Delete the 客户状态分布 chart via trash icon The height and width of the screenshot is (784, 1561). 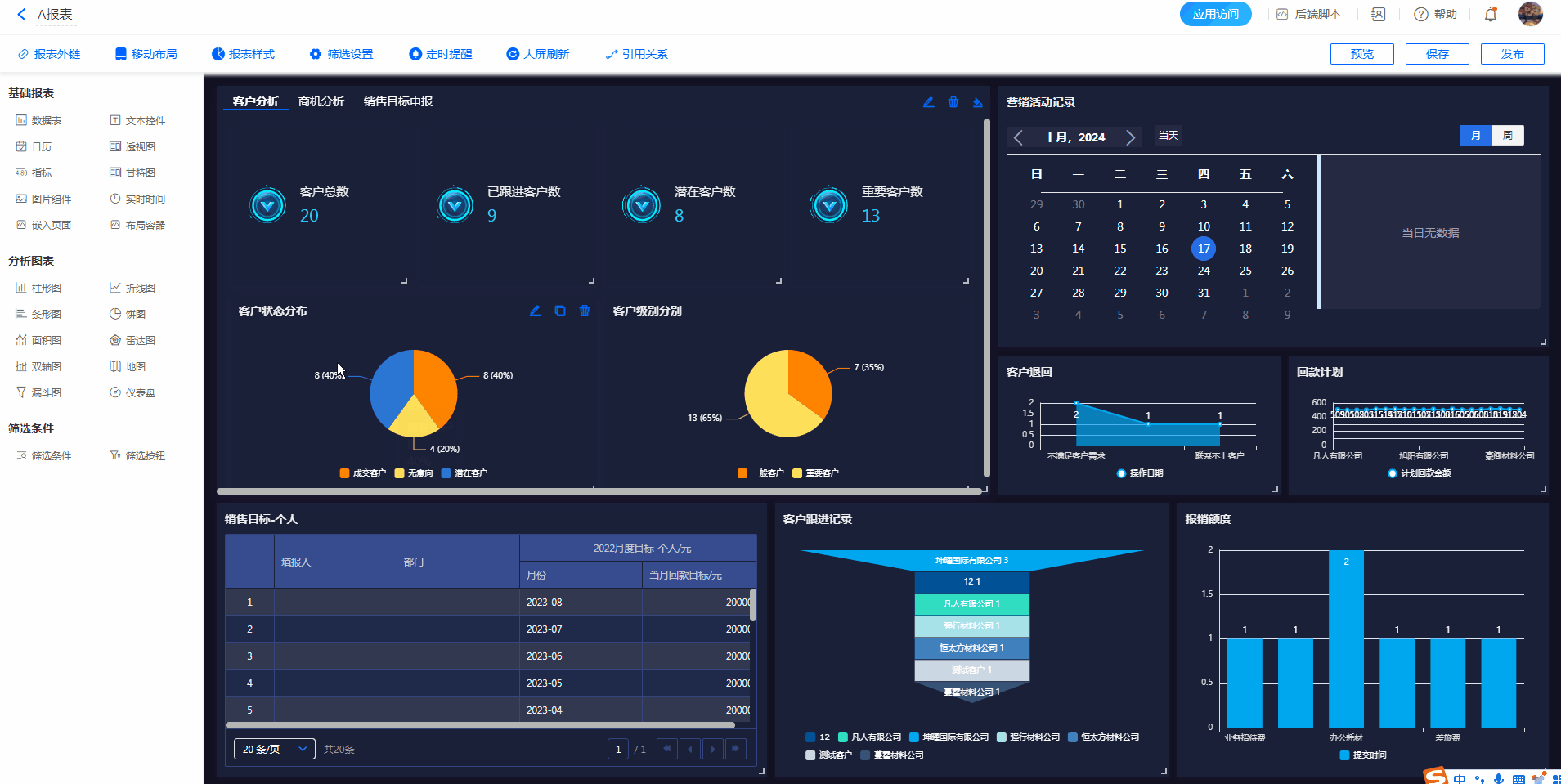585,311
